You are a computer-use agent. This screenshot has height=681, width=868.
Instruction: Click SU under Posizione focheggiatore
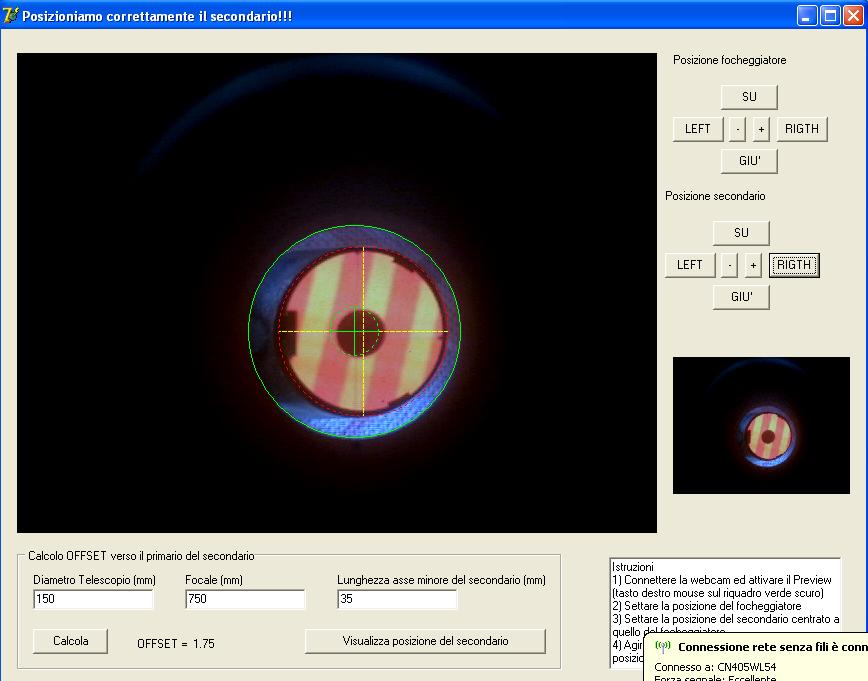click(749, 97)
